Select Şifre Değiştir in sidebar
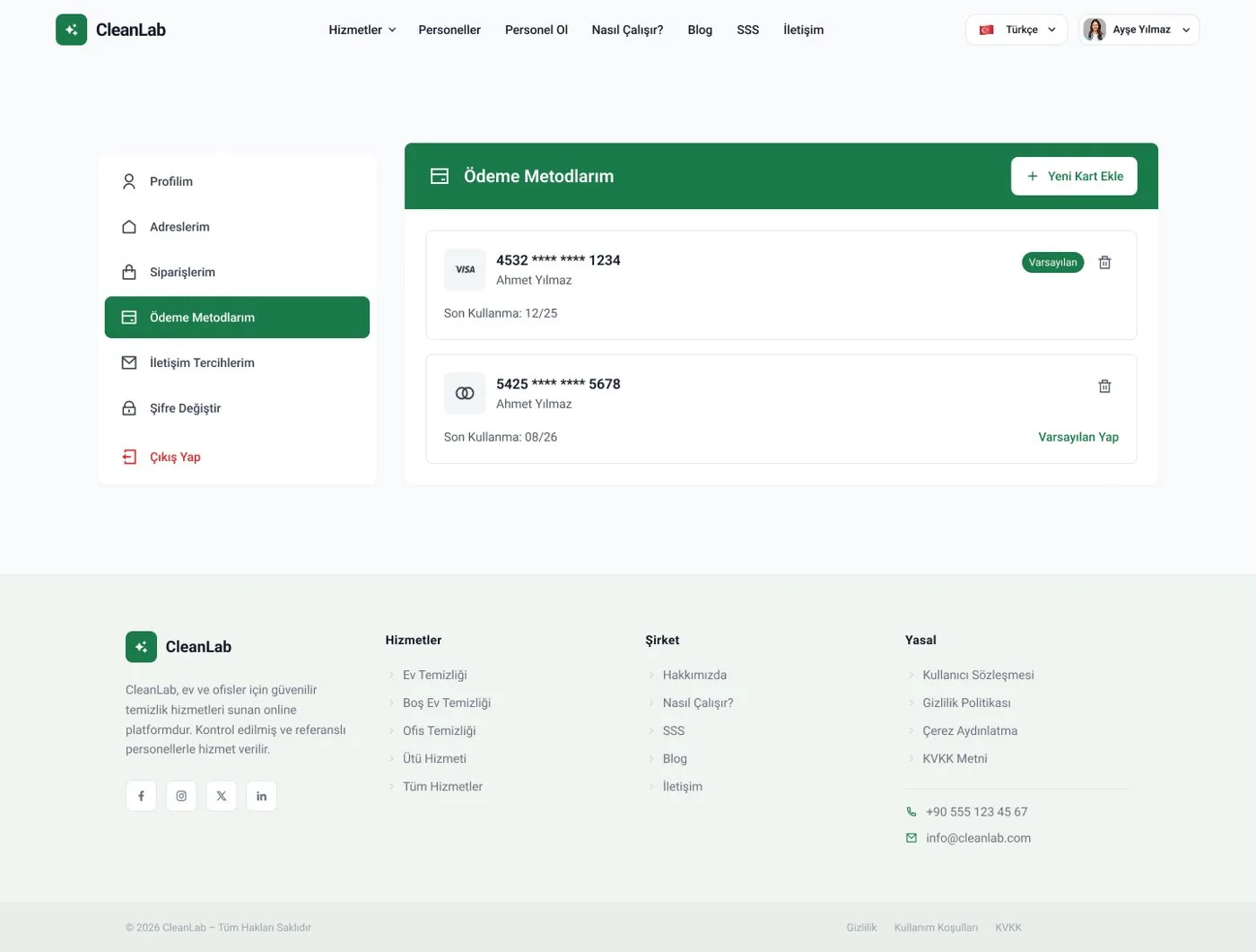 [237, 408]
